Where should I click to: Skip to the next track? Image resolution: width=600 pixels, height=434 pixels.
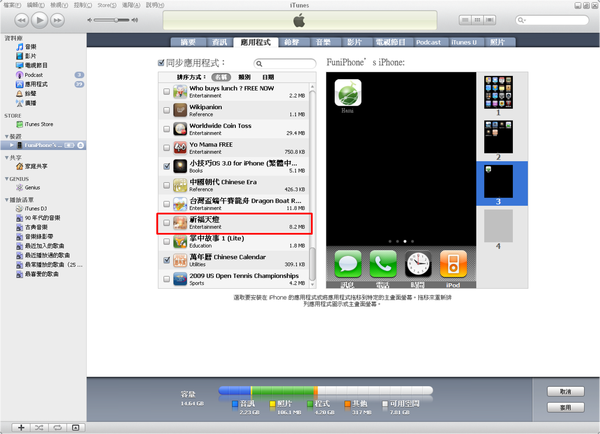[57, 20]
